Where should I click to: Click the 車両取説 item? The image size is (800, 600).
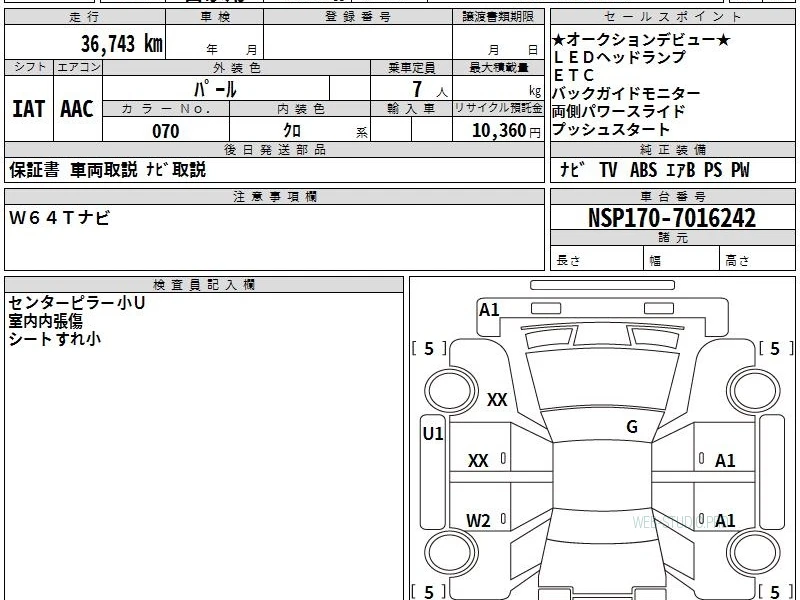(x=104, y=170)
